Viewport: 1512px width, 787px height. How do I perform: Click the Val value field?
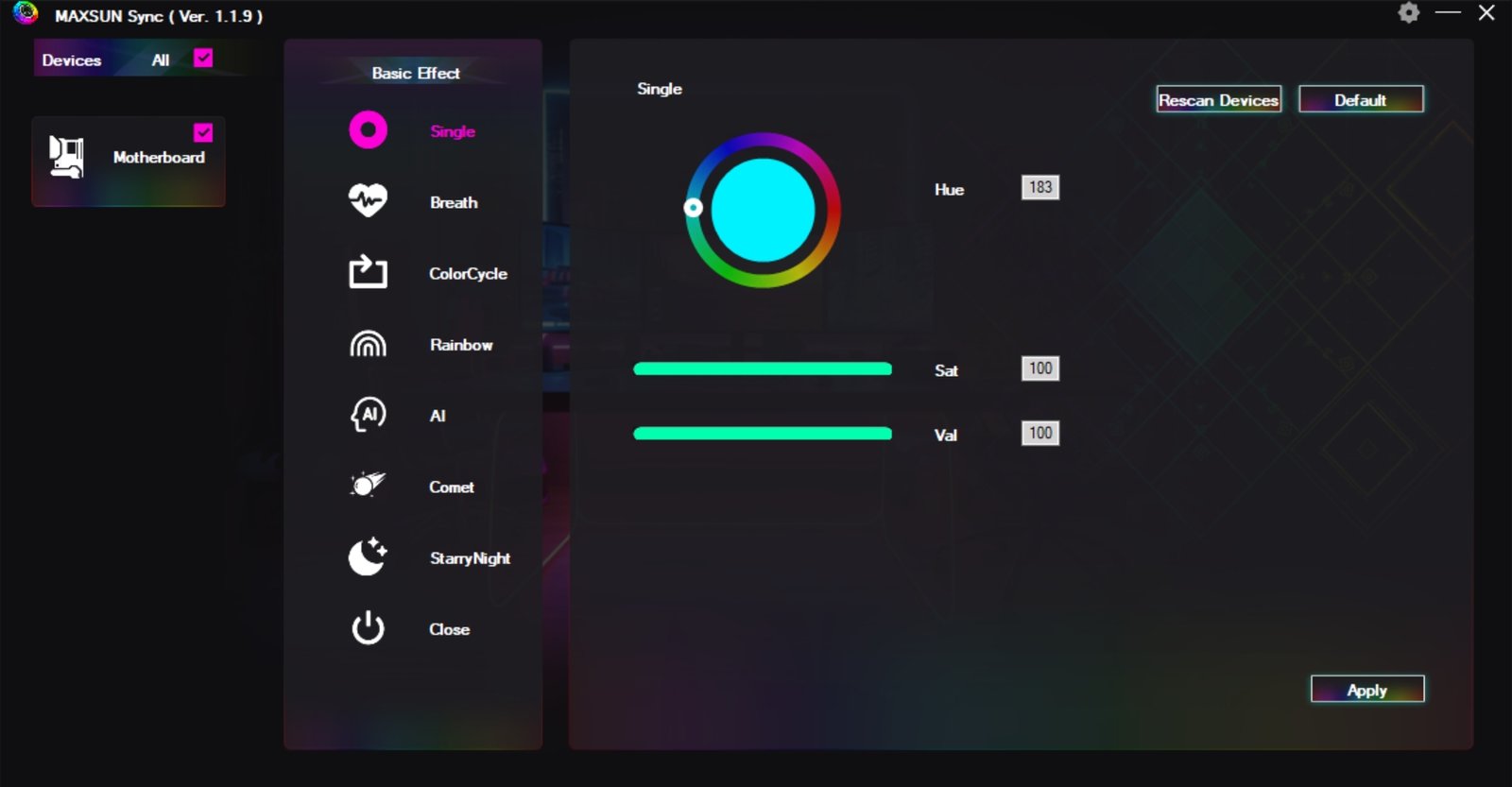point(1040,433)
